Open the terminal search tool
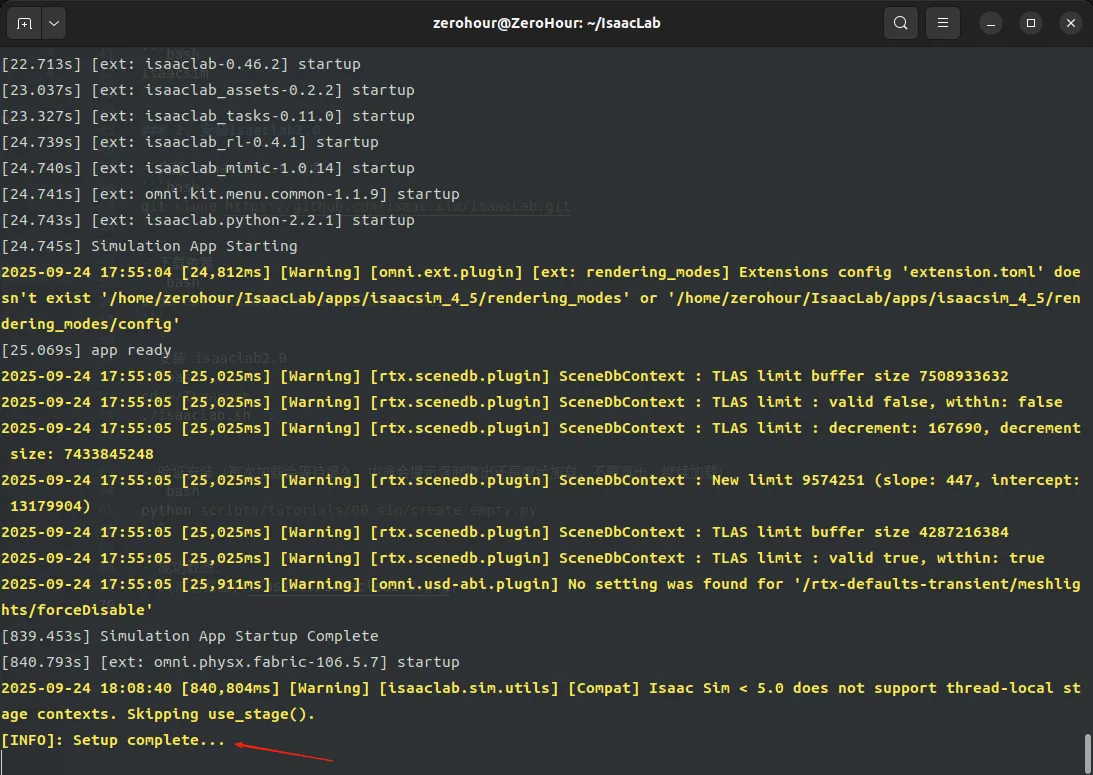This screenshot has width=1093, height=775. click(x=901, y=23)
